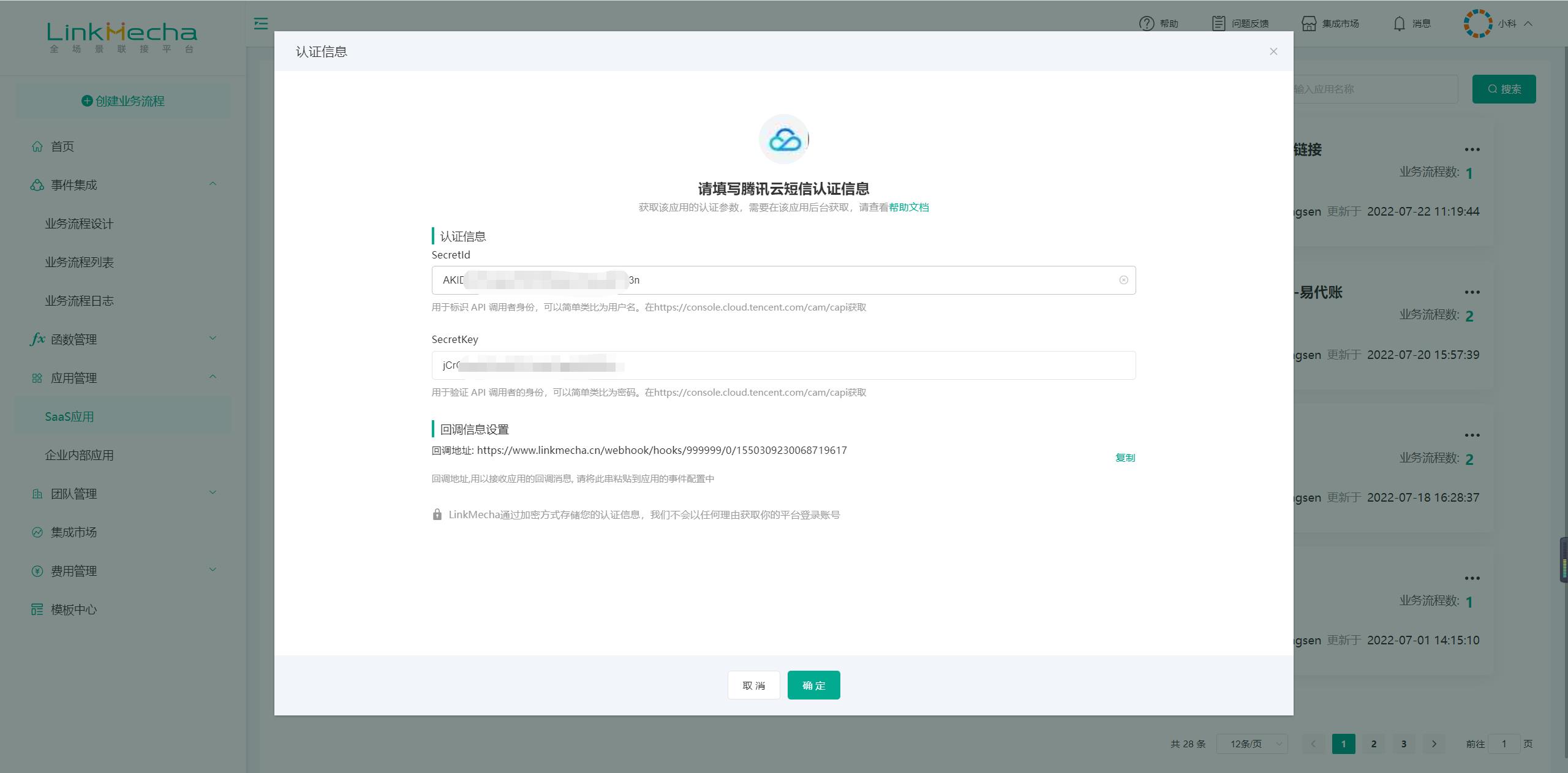Click the 费用管理 yen icon

tap(37, 571)
